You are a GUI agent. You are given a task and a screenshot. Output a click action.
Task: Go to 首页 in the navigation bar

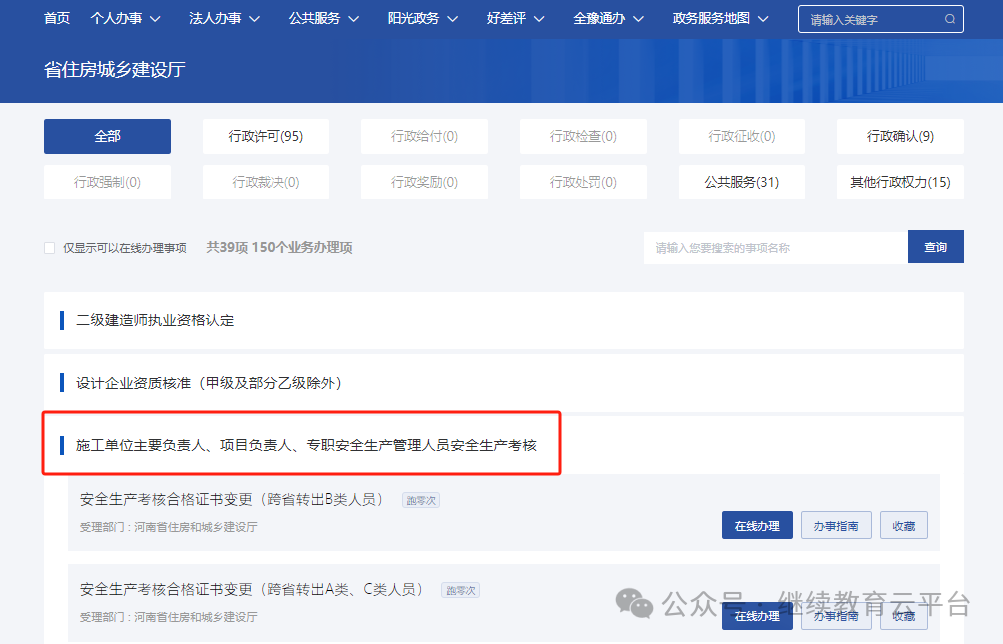tap(57, 19)
